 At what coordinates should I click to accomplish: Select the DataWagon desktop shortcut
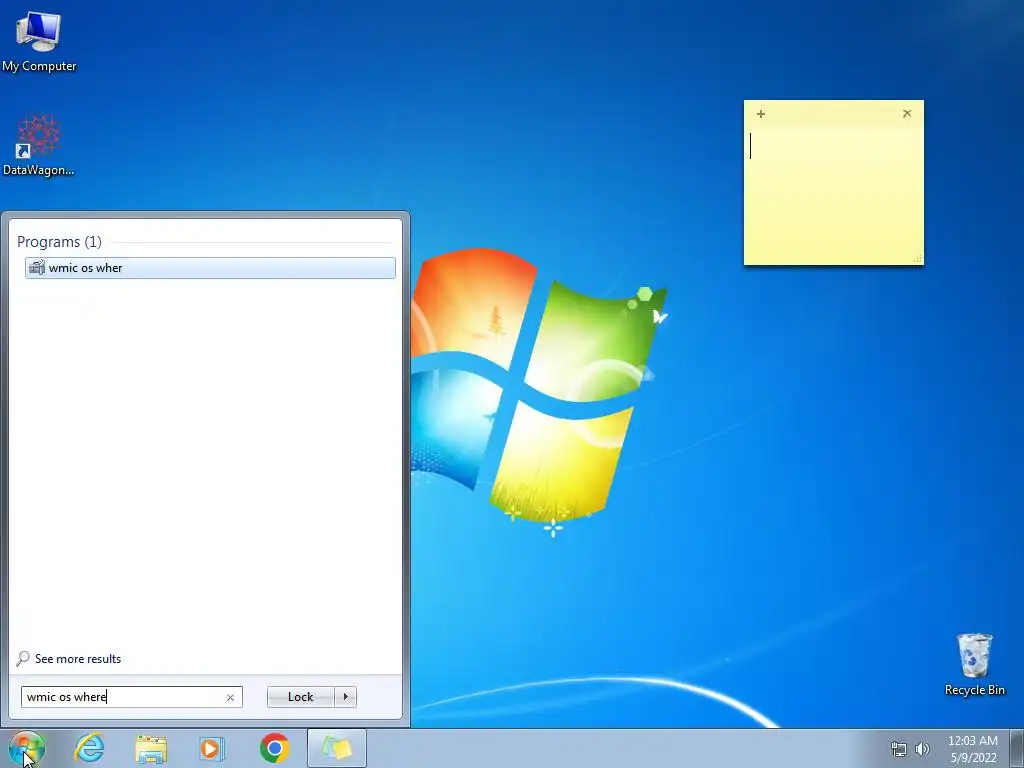point(39,146)
